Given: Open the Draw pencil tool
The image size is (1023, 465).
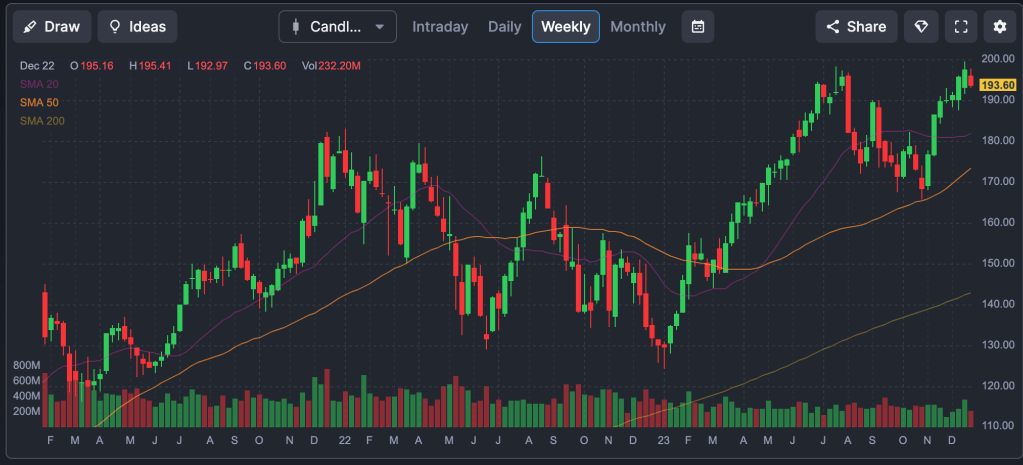Looking at the screenshot, I should point(52,27).
